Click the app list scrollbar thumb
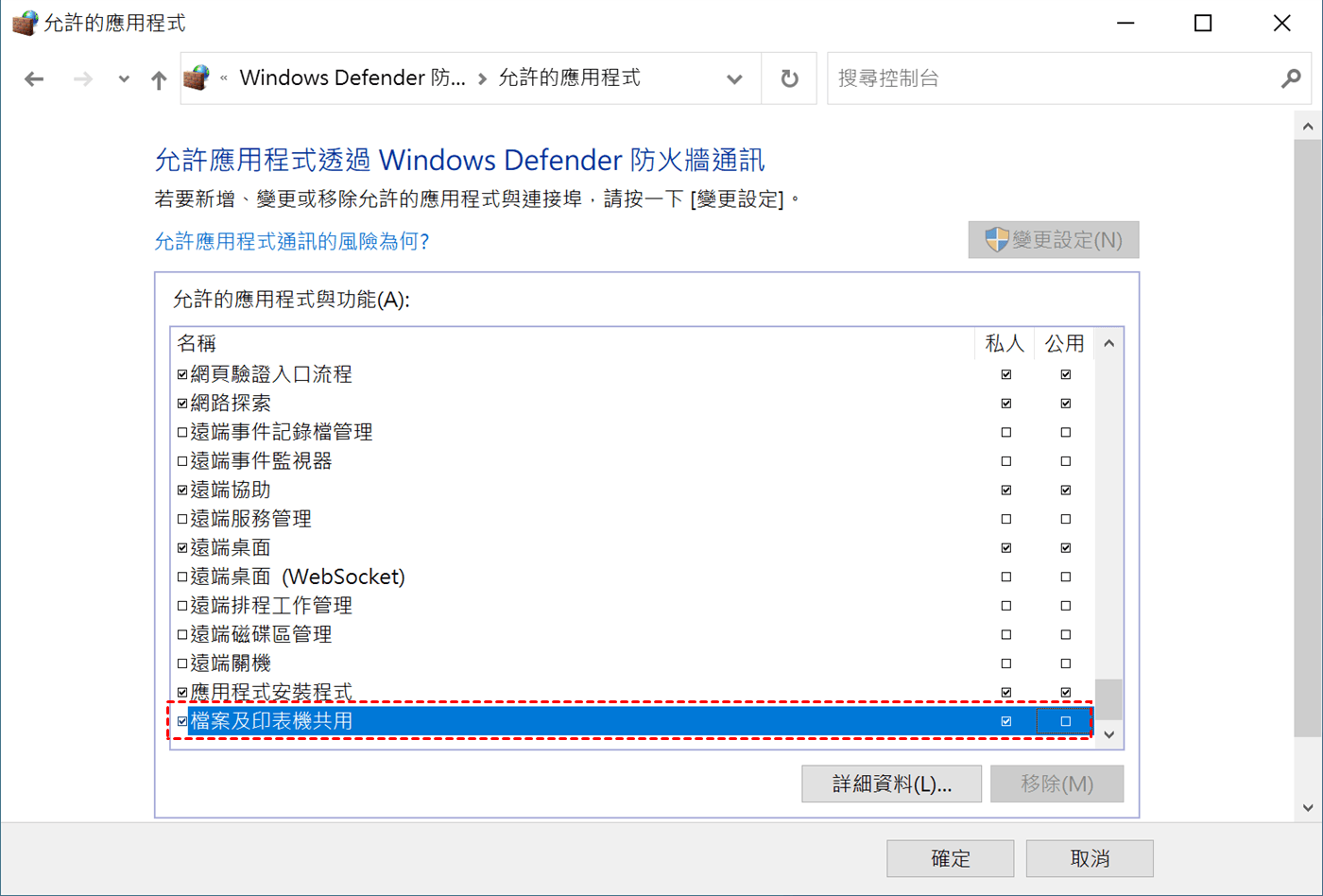1323x896 pixels. click(x=1108, y=699)
